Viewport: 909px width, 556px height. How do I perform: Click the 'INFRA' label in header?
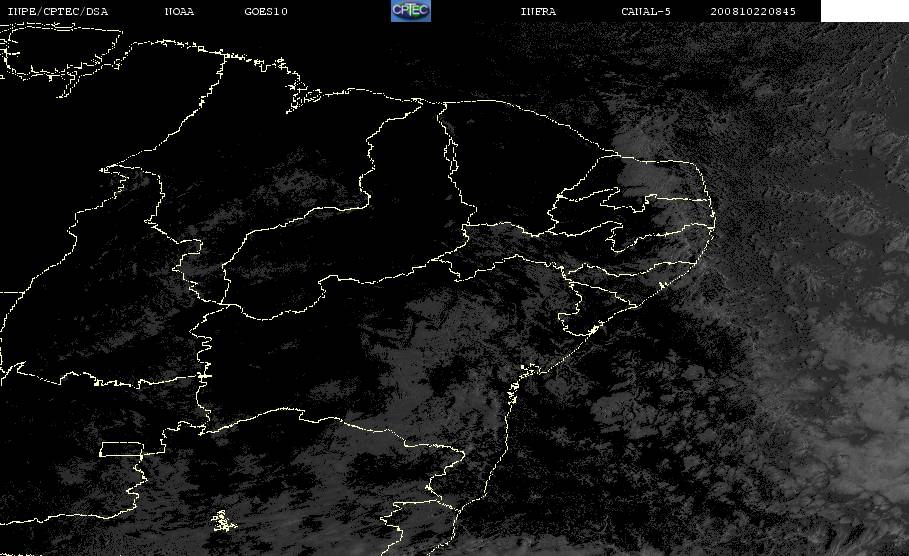click(538, 12)
